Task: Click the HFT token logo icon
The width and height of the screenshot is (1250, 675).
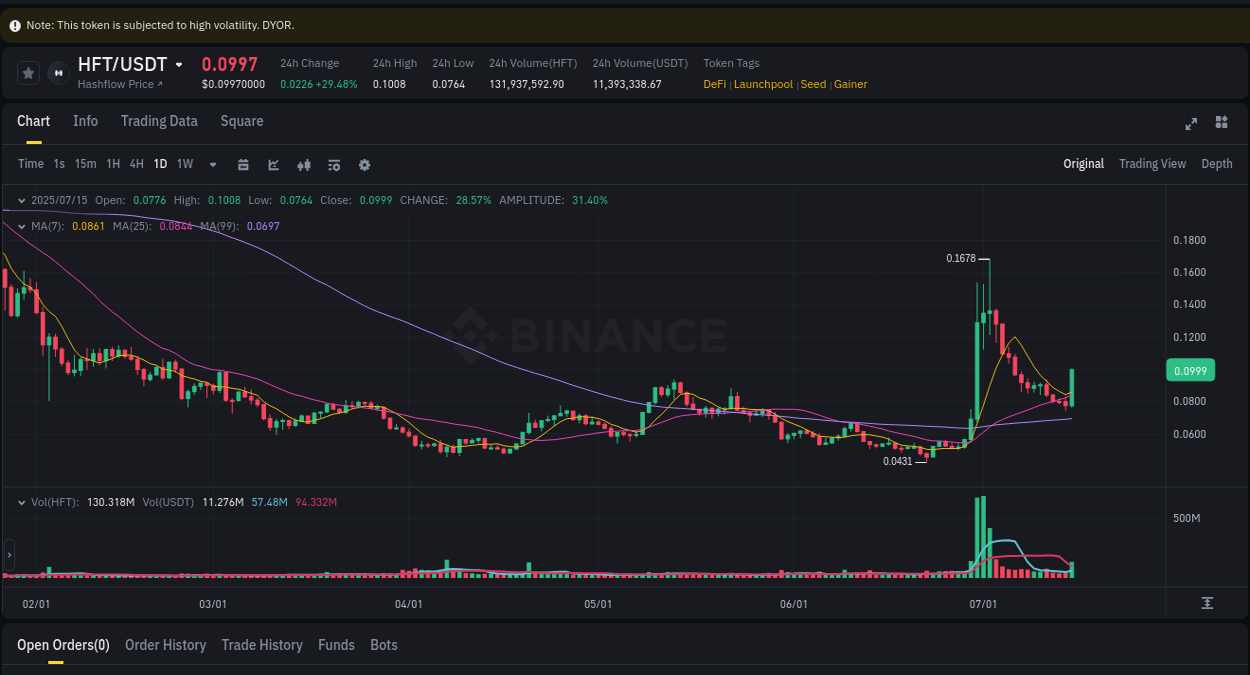Action: click(x=57, y=72)
